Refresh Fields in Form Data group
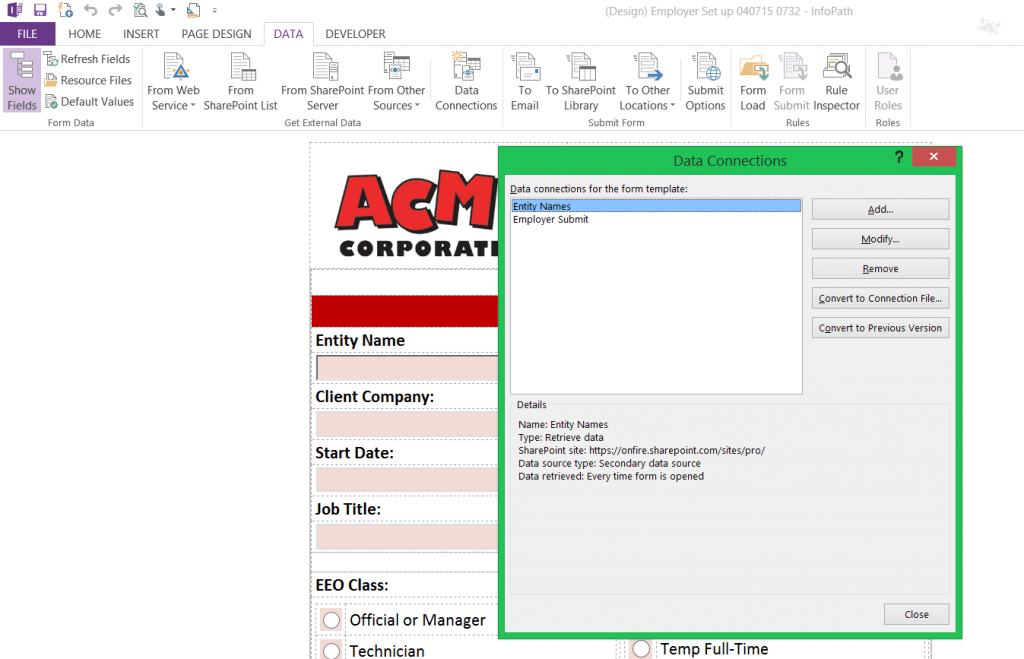This screenshot has width=1024, height=659. (x=88, y=59)
